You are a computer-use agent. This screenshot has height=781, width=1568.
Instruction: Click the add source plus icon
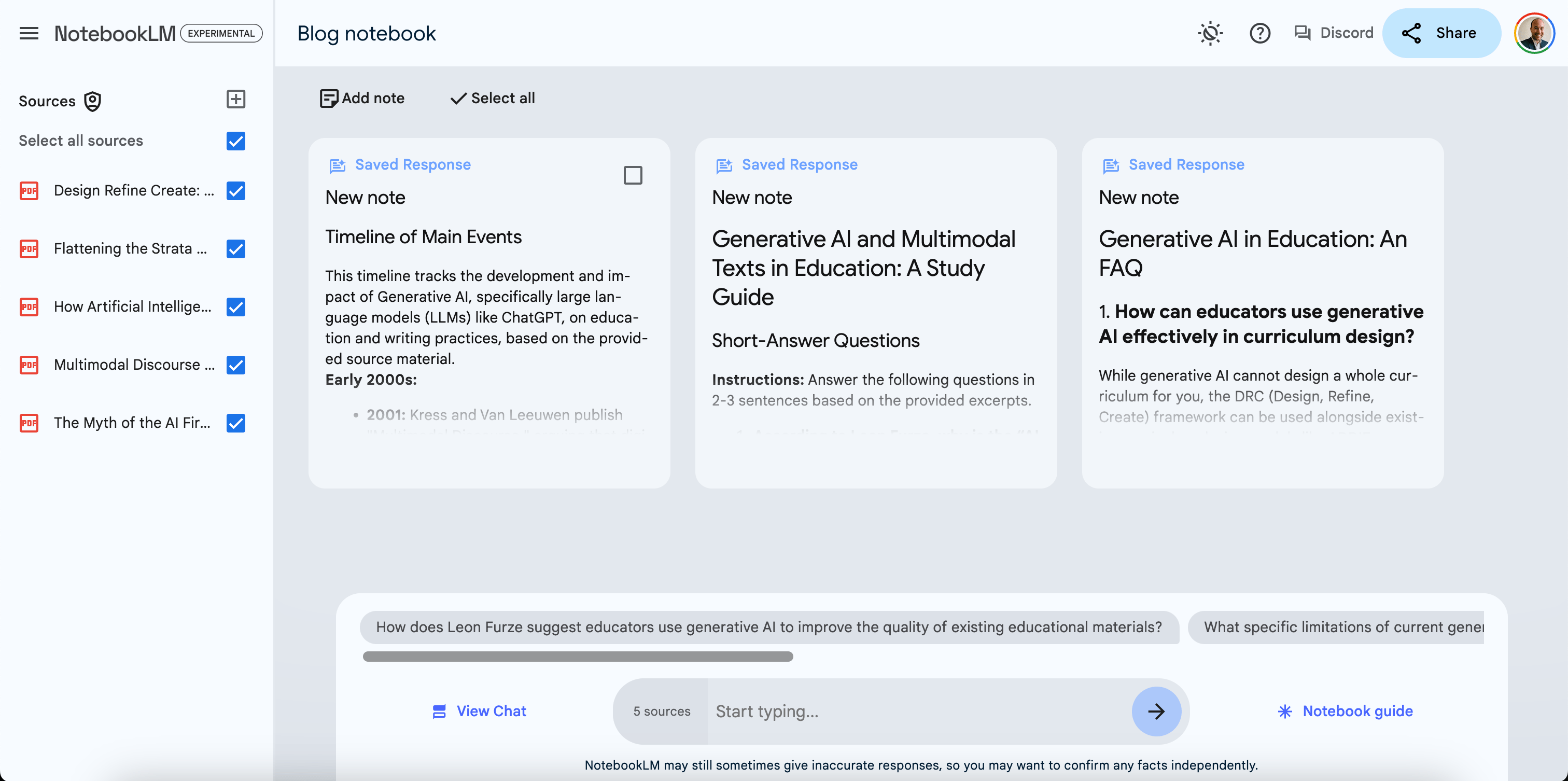click(x=235, y=99)
